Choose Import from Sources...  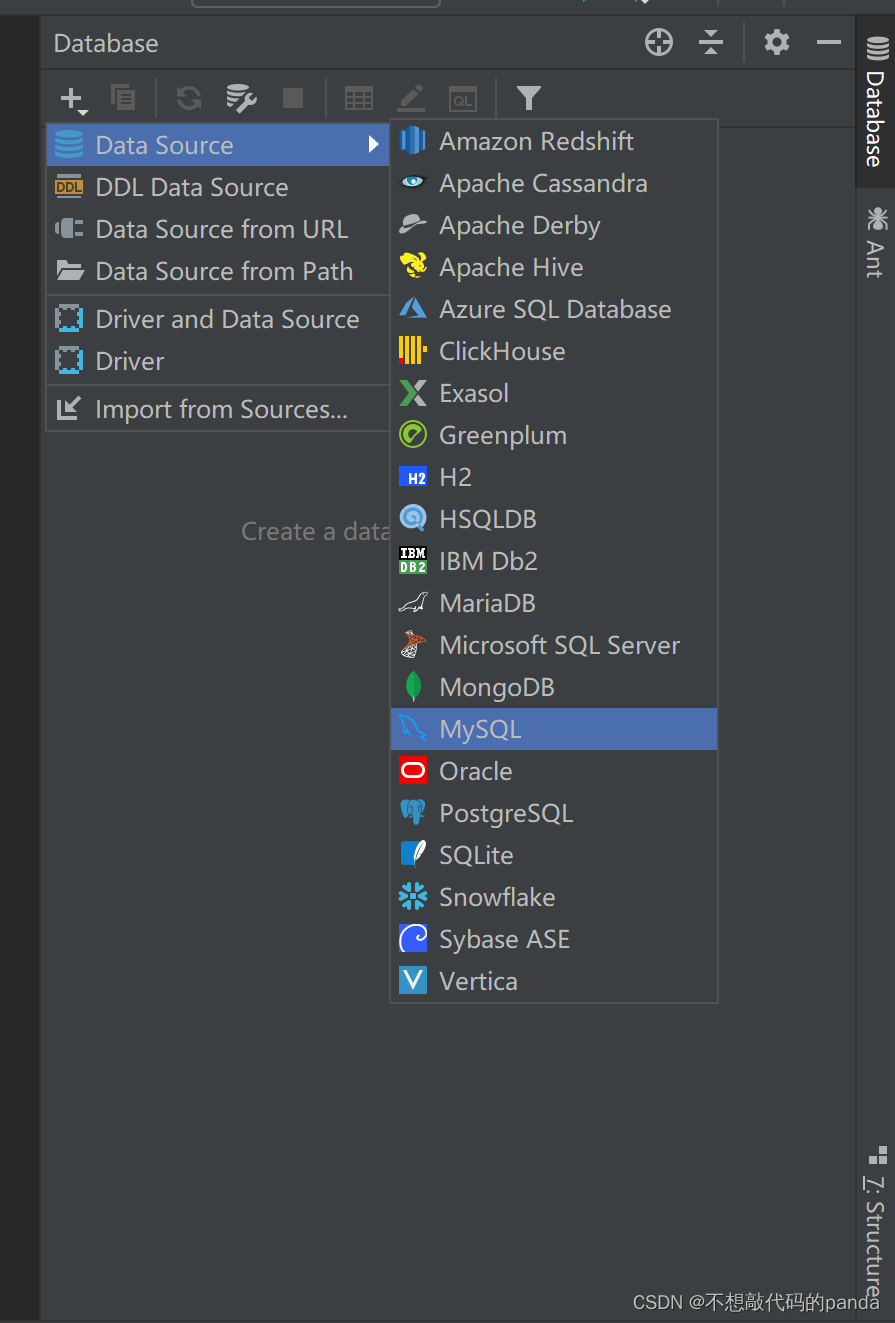[x=218, y=409]
